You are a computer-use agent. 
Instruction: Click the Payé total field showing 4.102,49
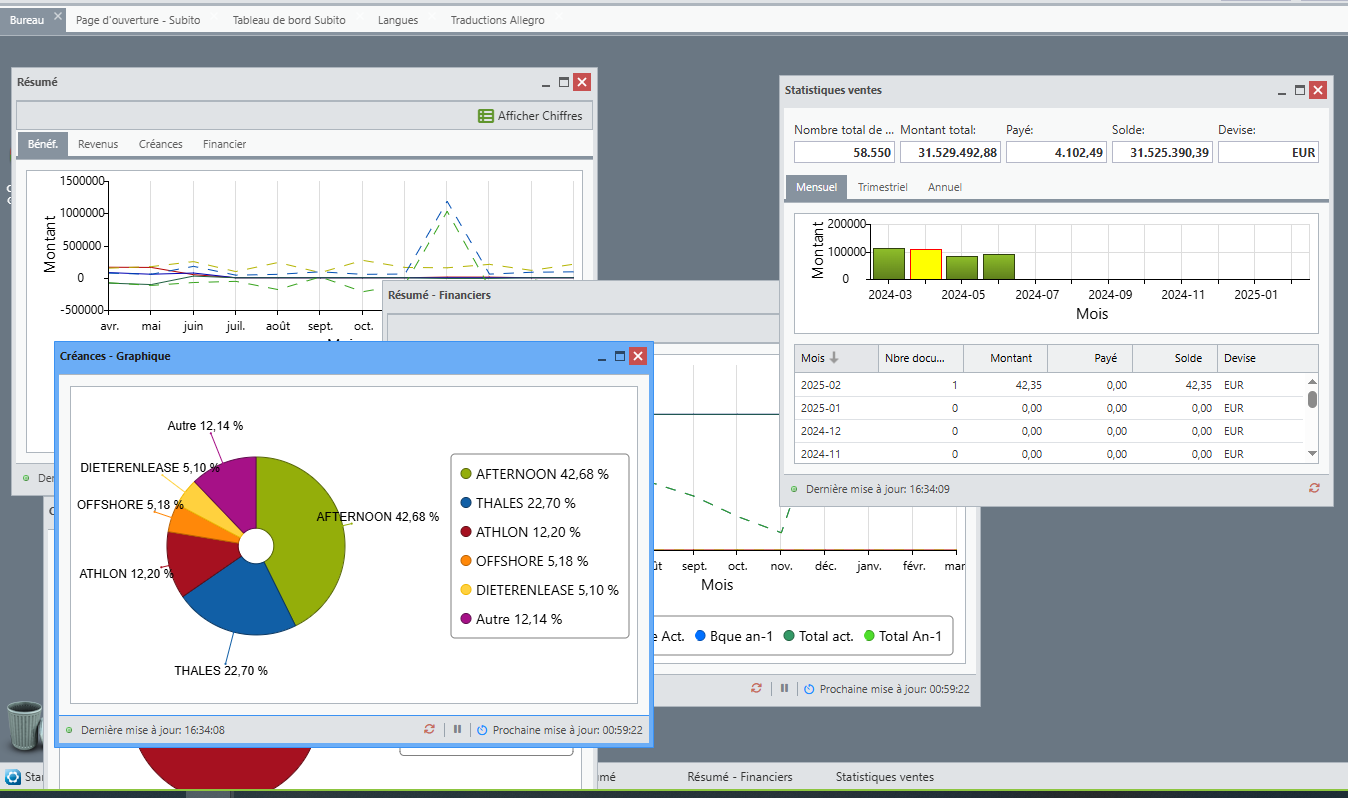pyautogui.click(x=1057, y=152)
